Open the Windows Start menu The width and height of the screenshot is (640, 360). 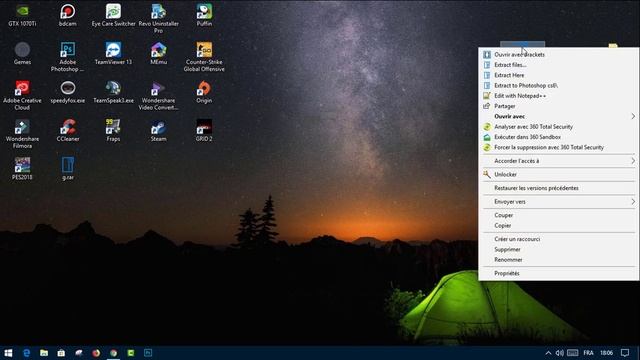pyautogui.click(x=8, y=353)
